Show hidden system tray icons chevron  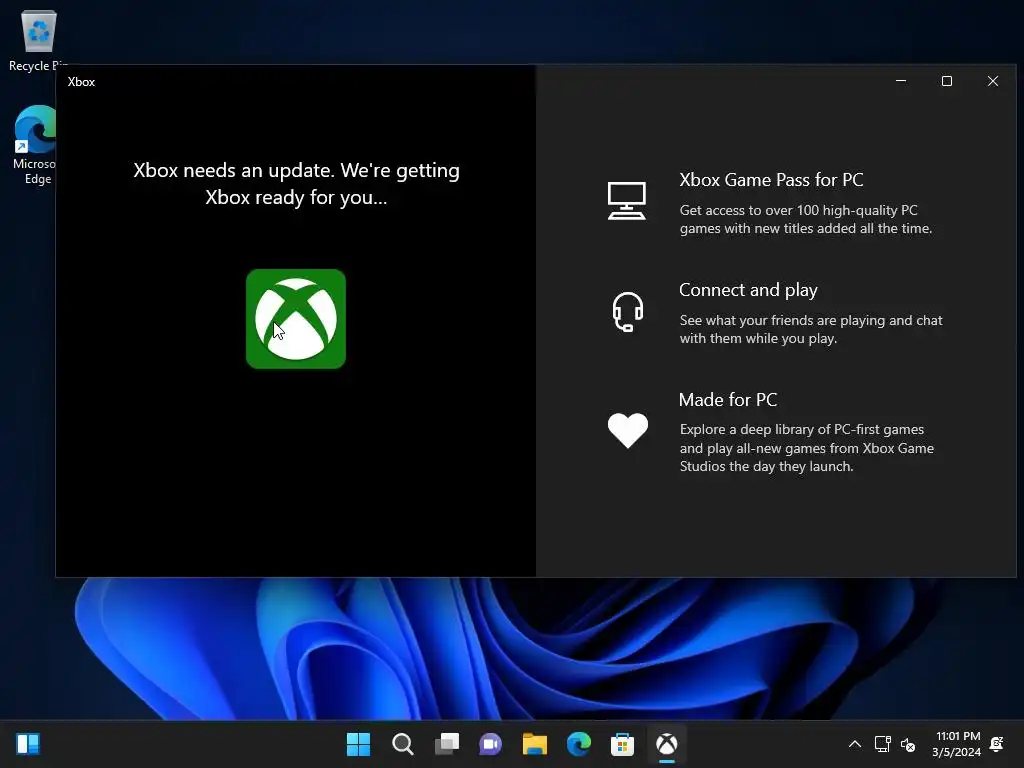pos(854,744)
